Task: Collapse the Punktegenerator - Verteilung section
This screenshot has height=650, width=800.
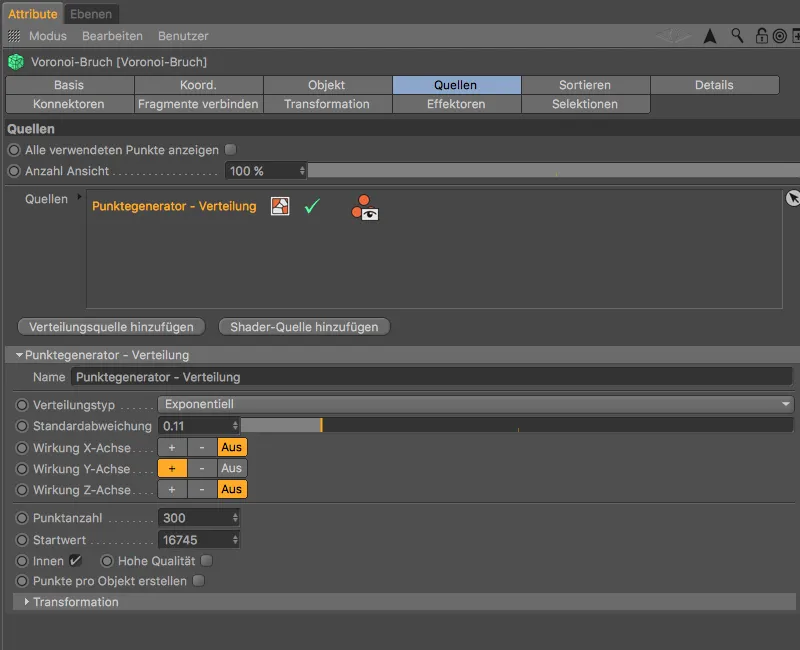Action: coord(19,355)
